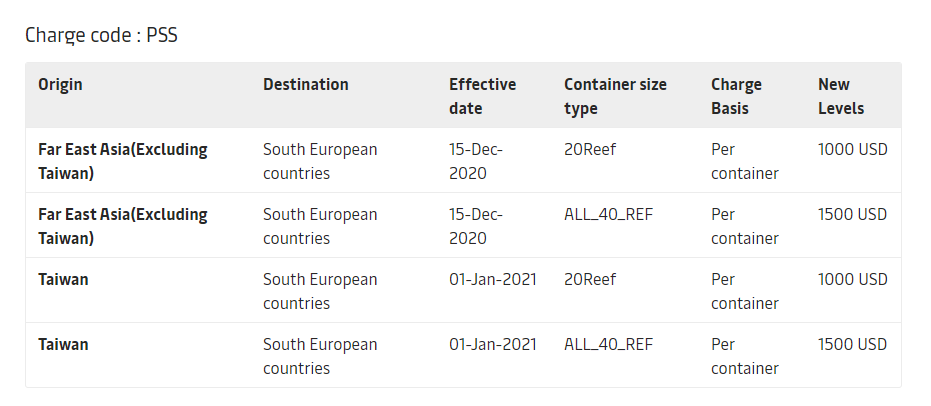Click second row's Far East Asia origin cell
This screenshot has width=931, height=406.
click(123, 226)
